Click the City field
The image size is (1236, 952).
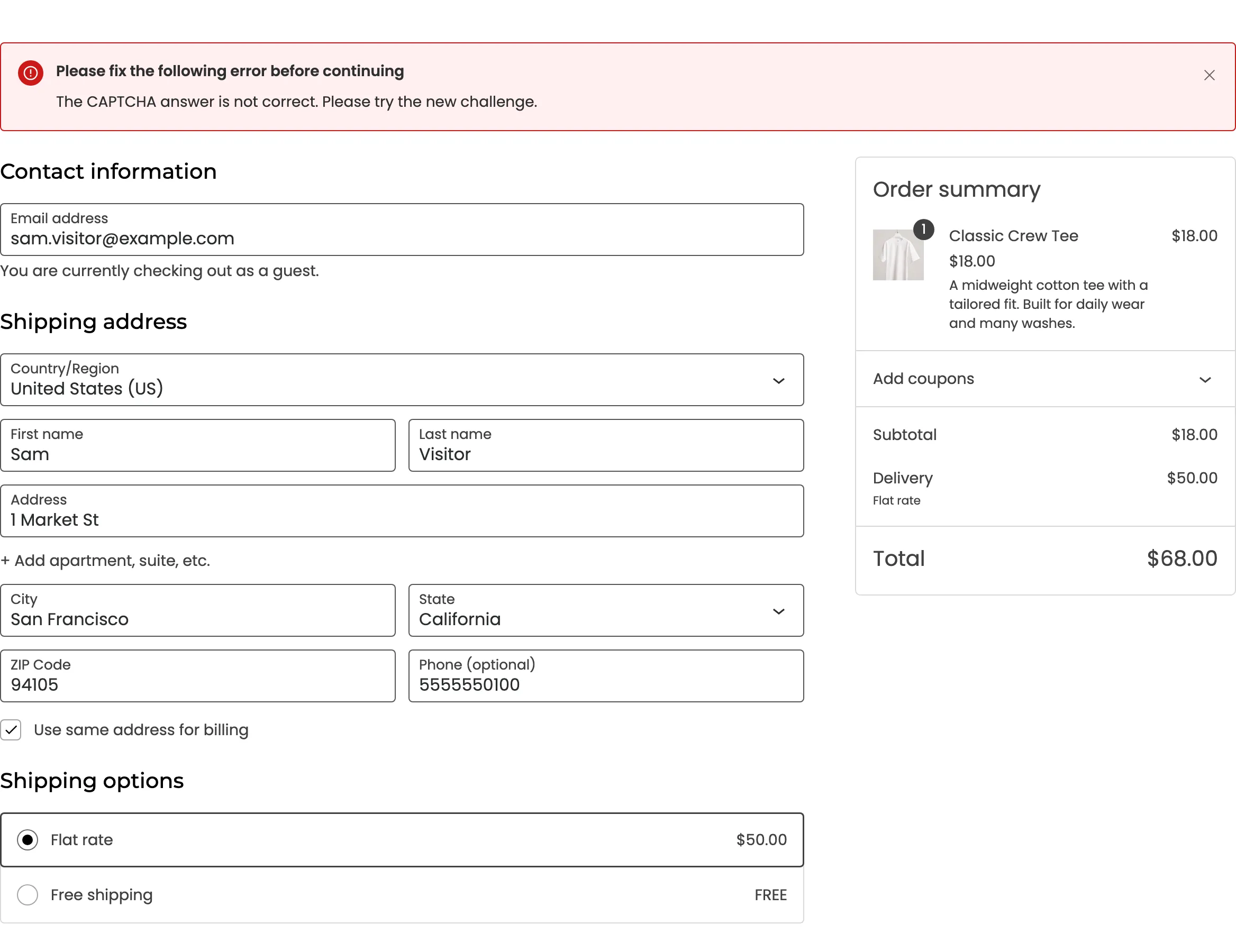tap(197, 610)
